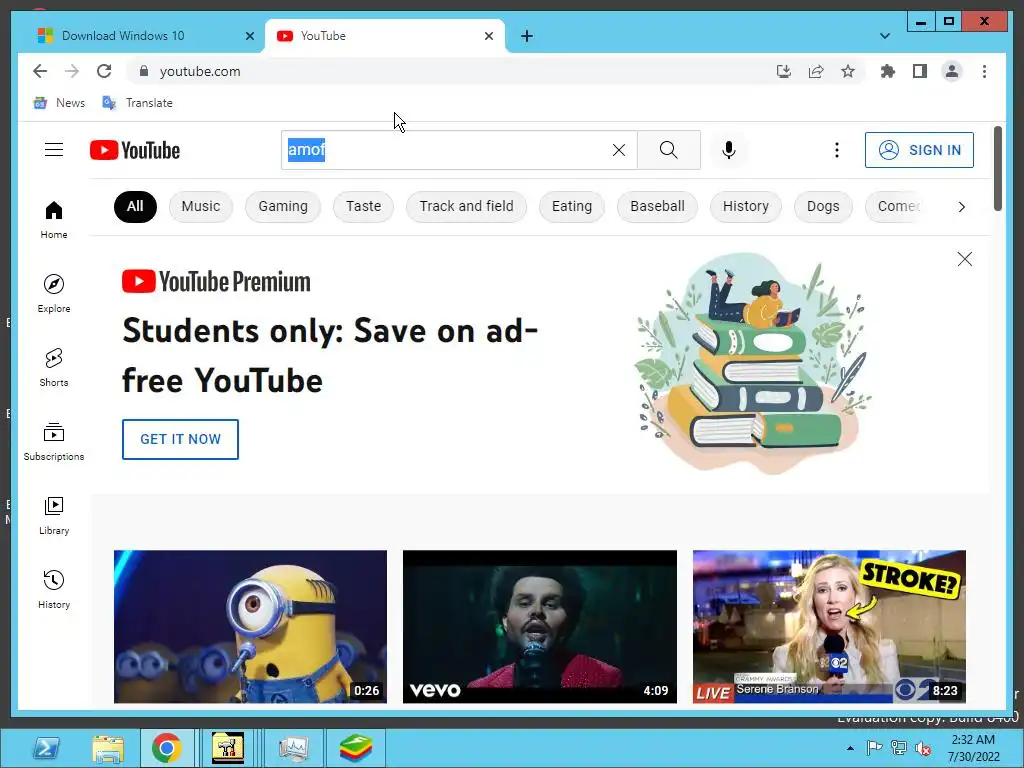Open Chrome three-dot menu
This screenshot has width=1024, height=768.
[x=984, y=71]
